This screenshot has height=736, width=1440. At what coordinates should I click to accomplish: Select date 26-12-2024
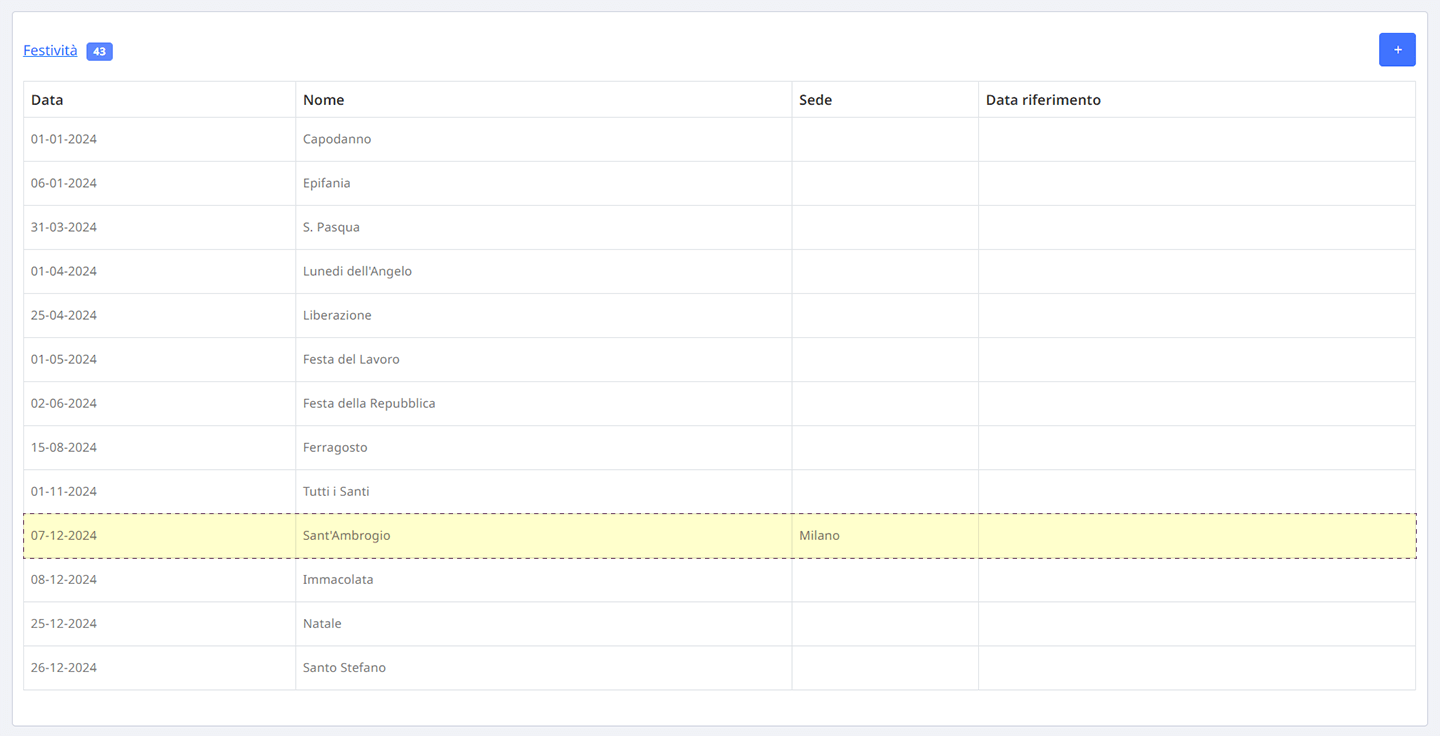(64, 667)
